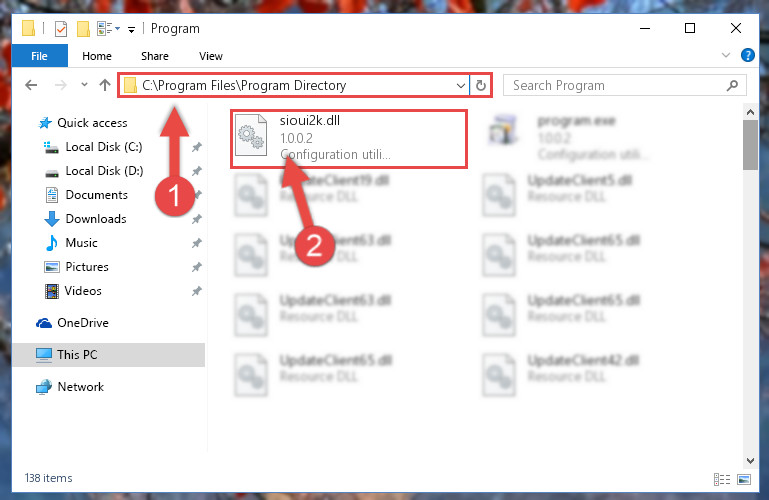
Task: Unpin Downloads from Quick access
Action: point(197,219)
